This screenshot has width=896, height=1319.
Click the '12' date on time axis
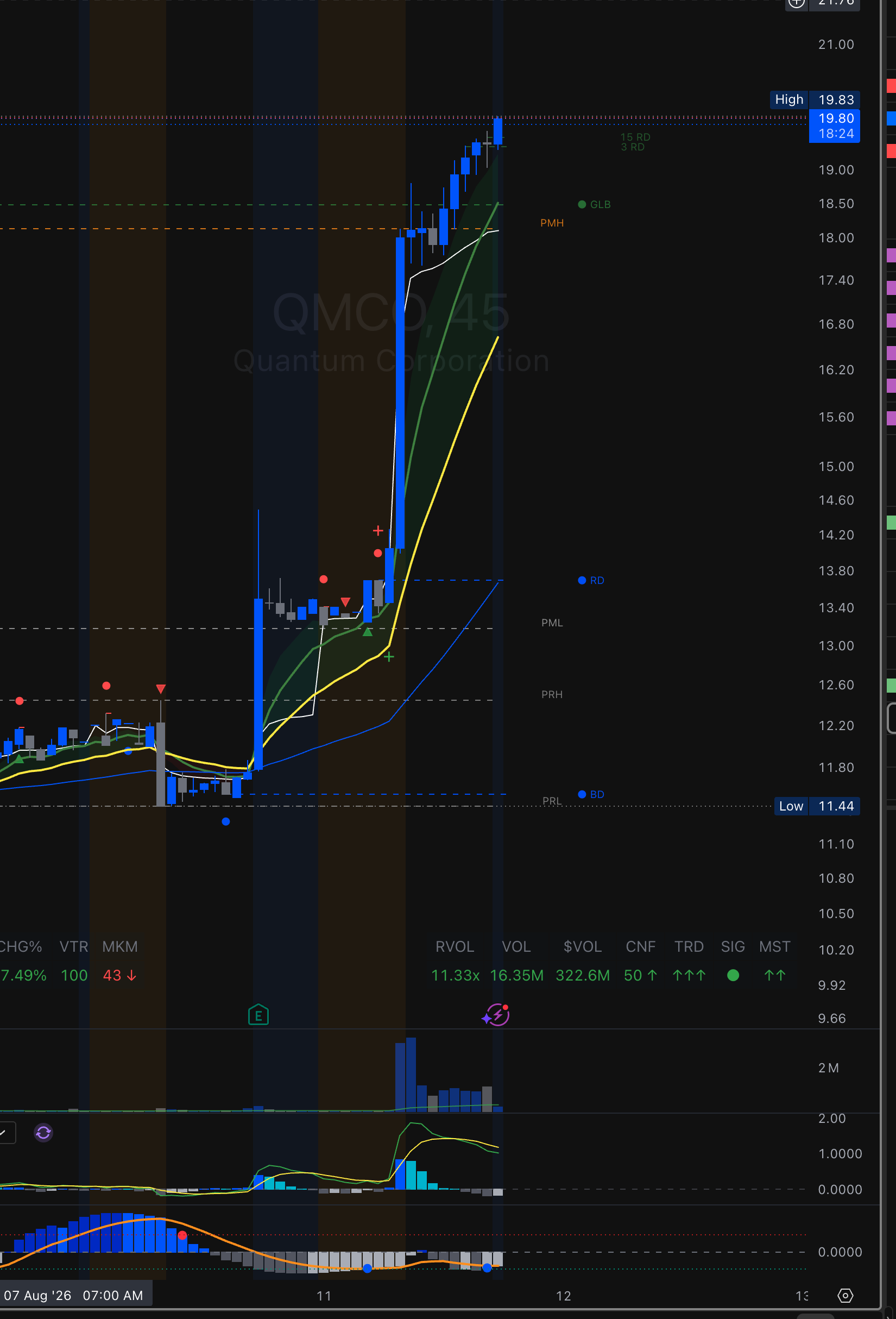coord(564,1296)
